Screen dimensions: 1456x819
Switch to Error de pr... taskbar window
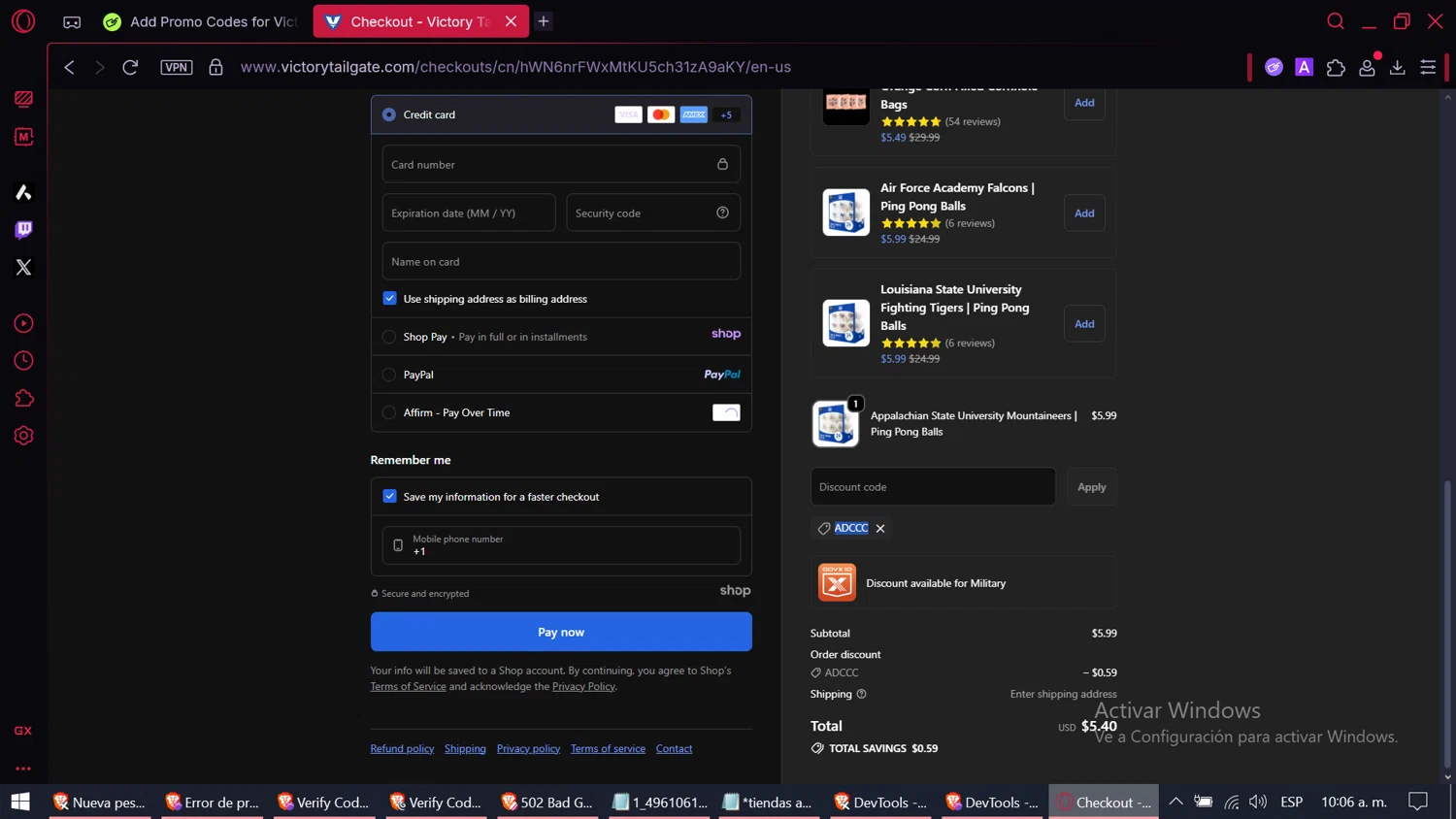coord(213,802)
